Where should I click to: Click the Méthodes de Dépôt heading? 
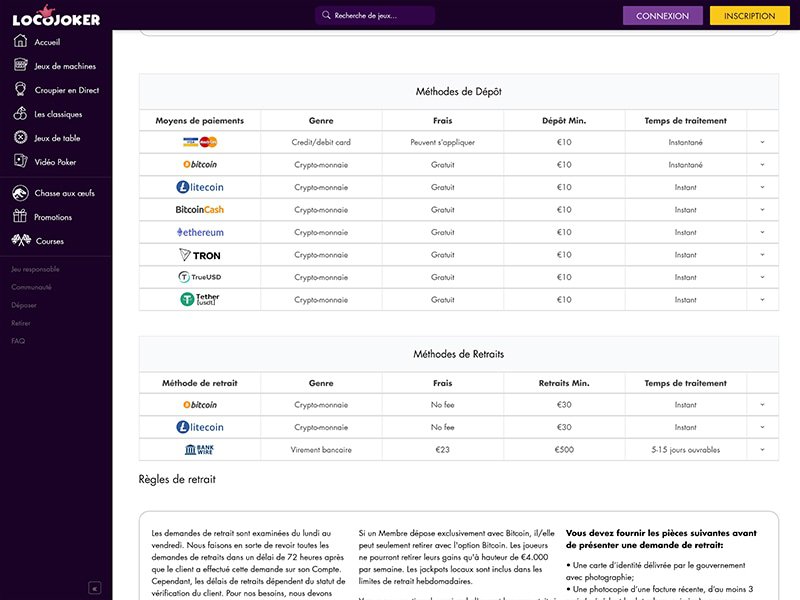coord(459,91)
